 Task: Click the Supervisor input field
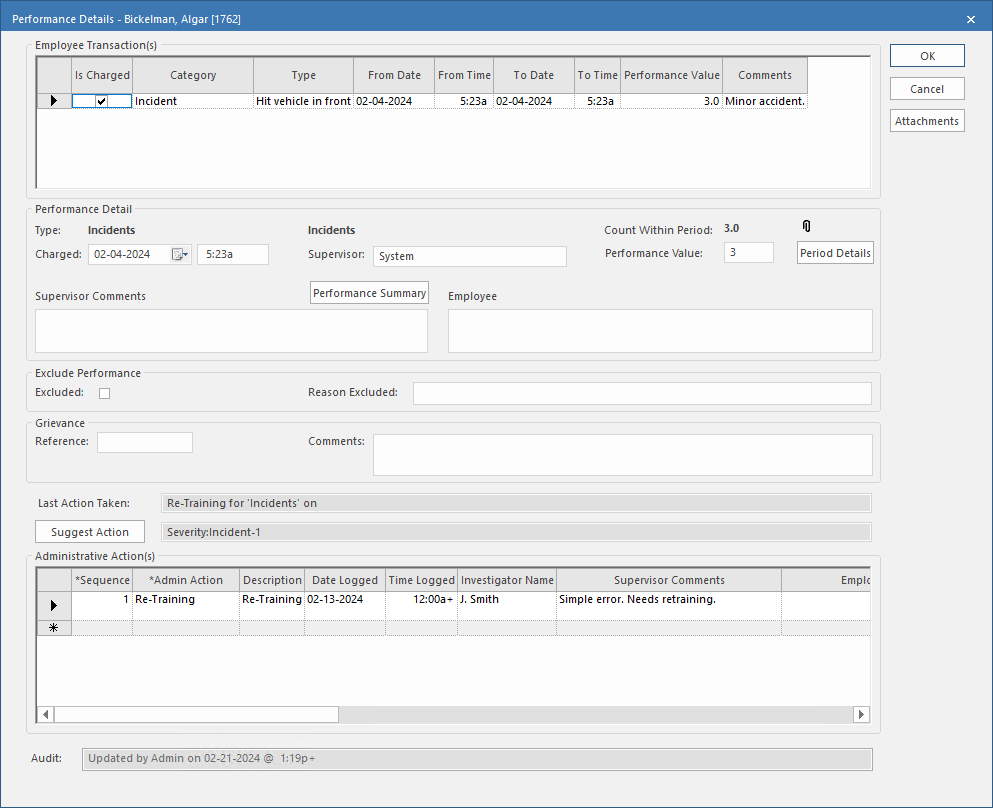click(469, 256)
